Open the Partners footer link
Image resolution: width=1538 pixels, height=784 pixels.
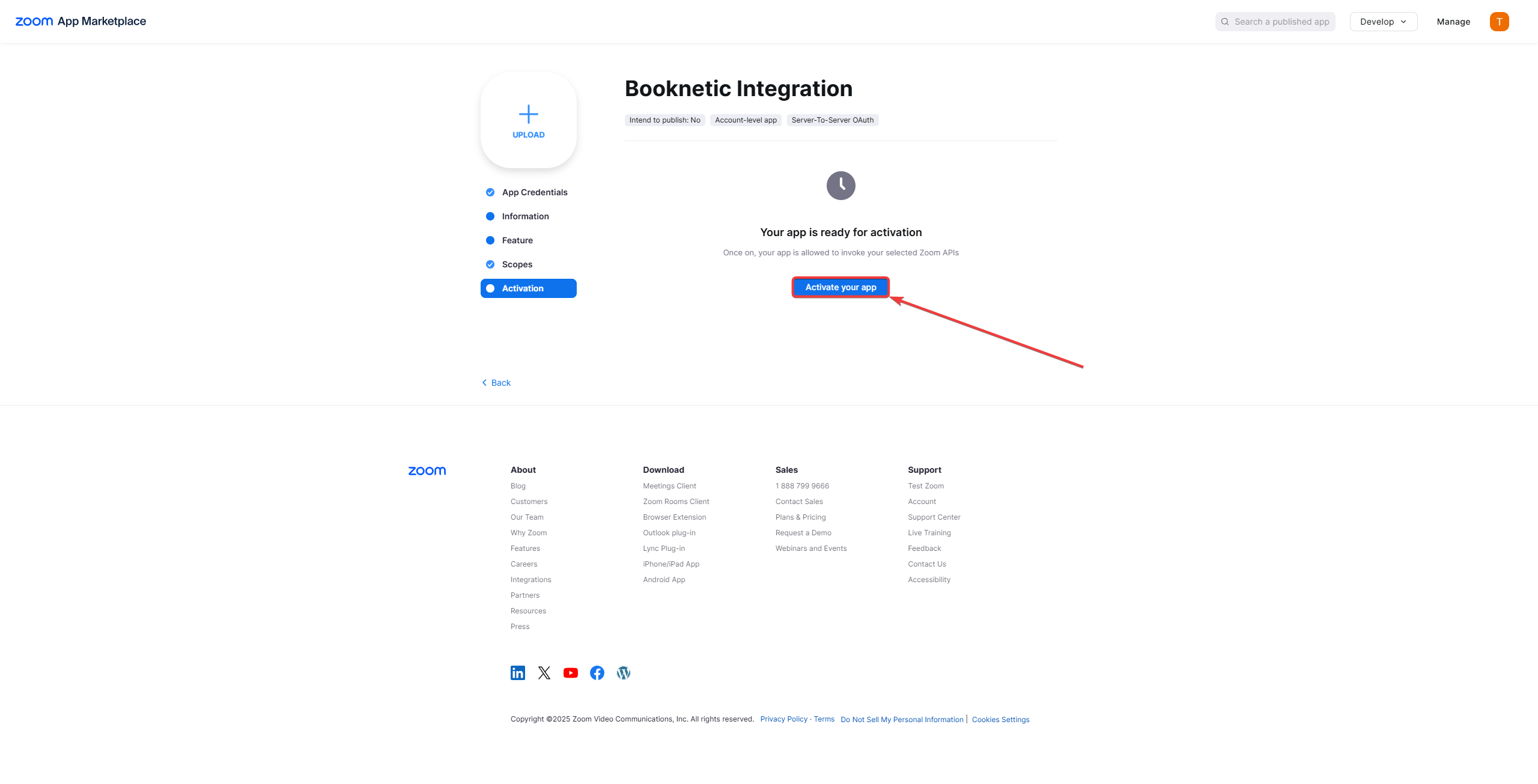point(525,595)
